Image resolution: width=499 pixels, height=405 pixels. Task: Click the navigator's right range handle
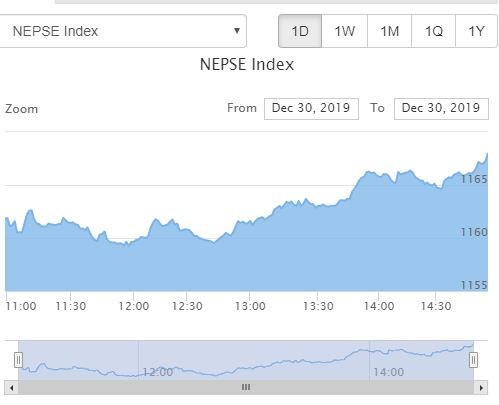tap(473, 360)
